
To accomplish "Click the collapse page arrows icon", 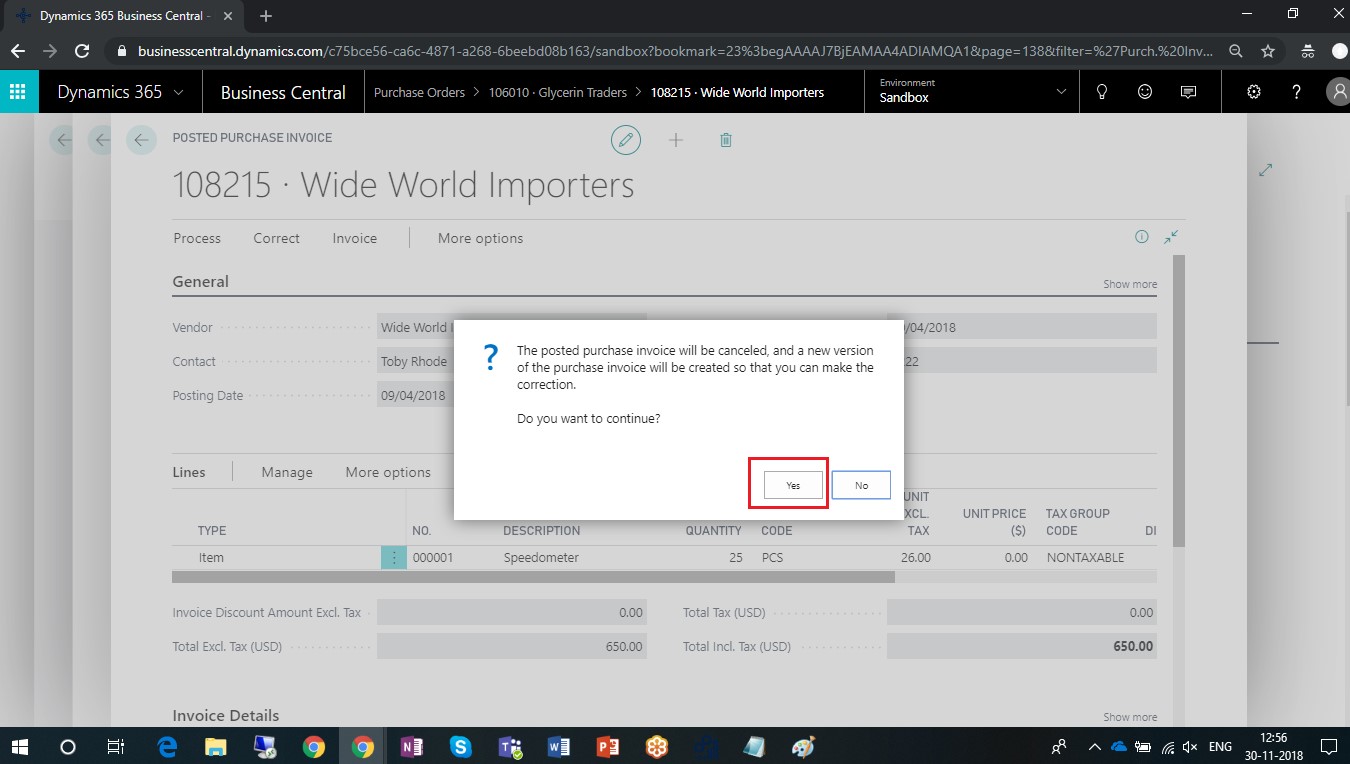I will [x=1171, y=237].
